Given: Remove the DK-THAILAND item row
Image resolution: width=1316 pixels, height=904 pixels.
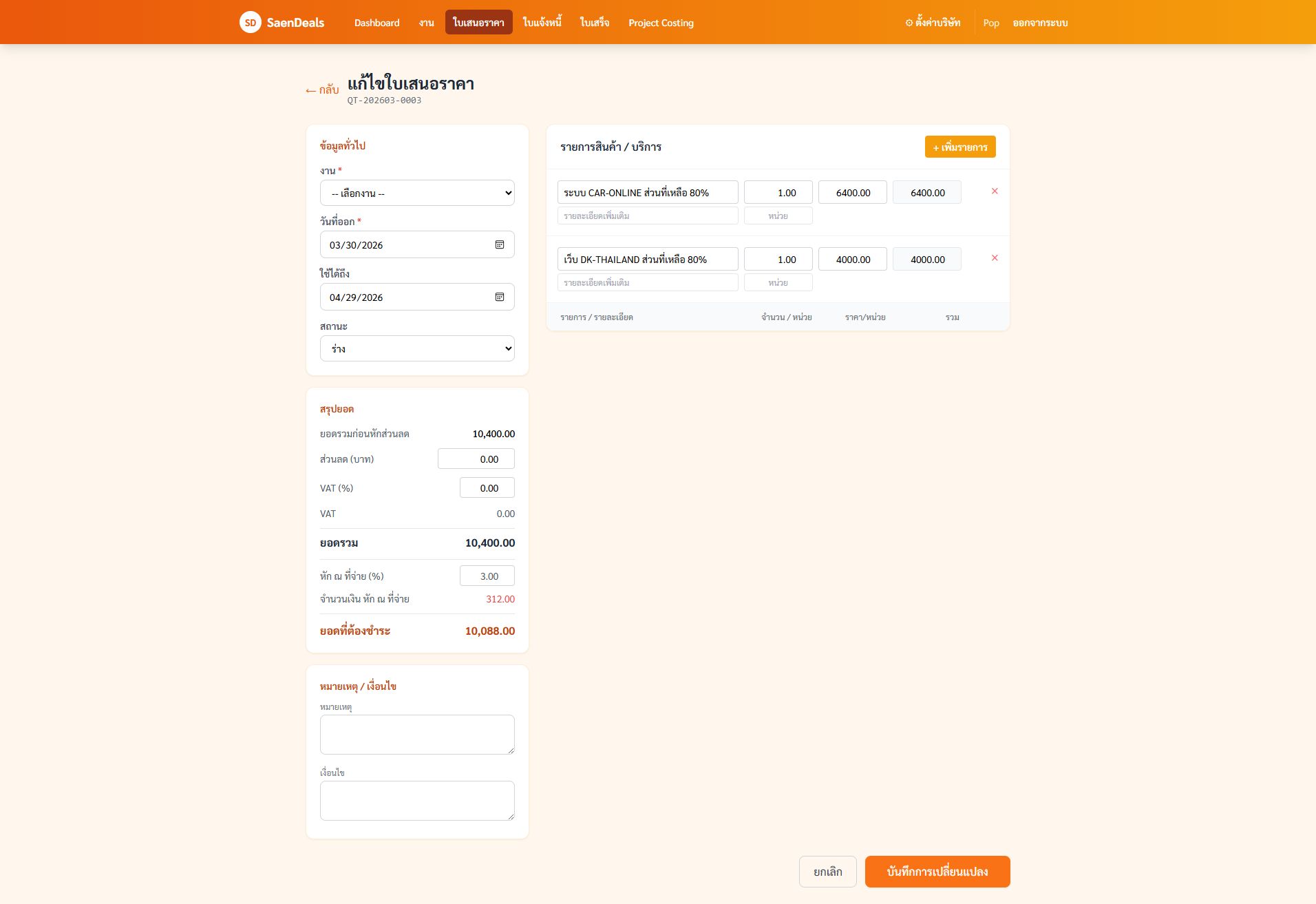Looking at the screenshot, I should coord(995,258).
